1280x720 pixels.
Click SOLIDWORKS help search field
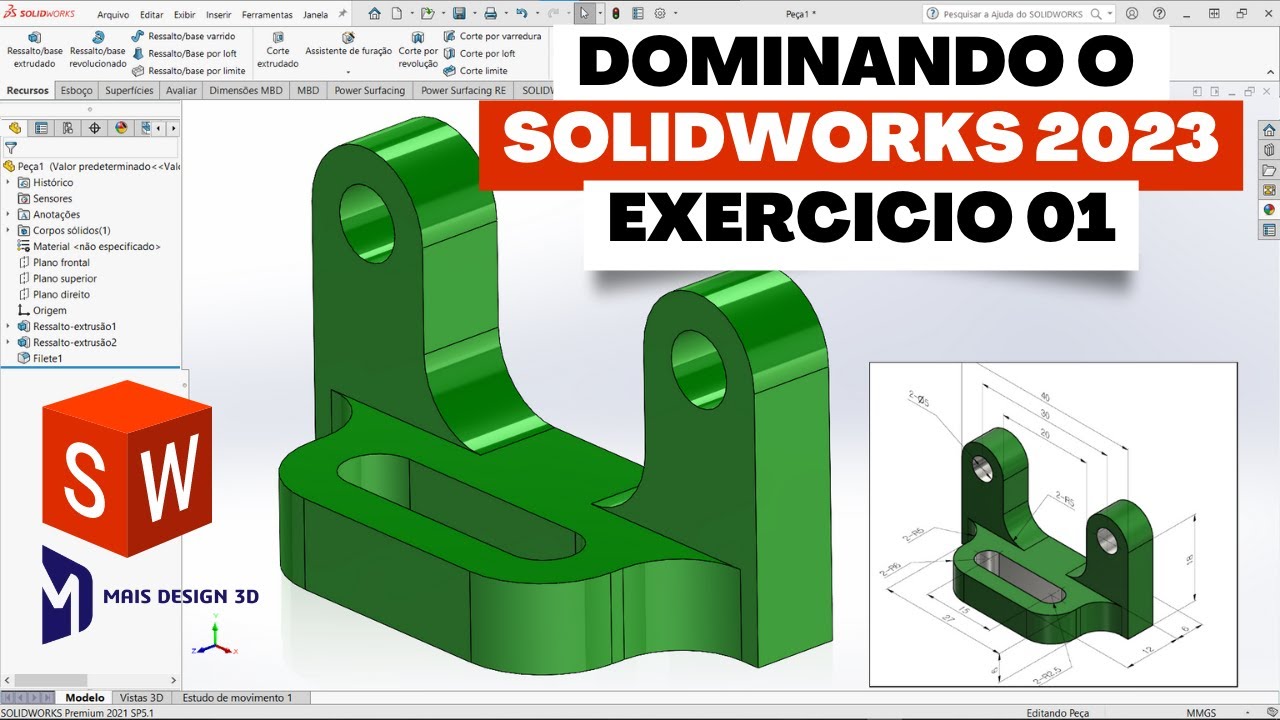(x=1017, y=14)
